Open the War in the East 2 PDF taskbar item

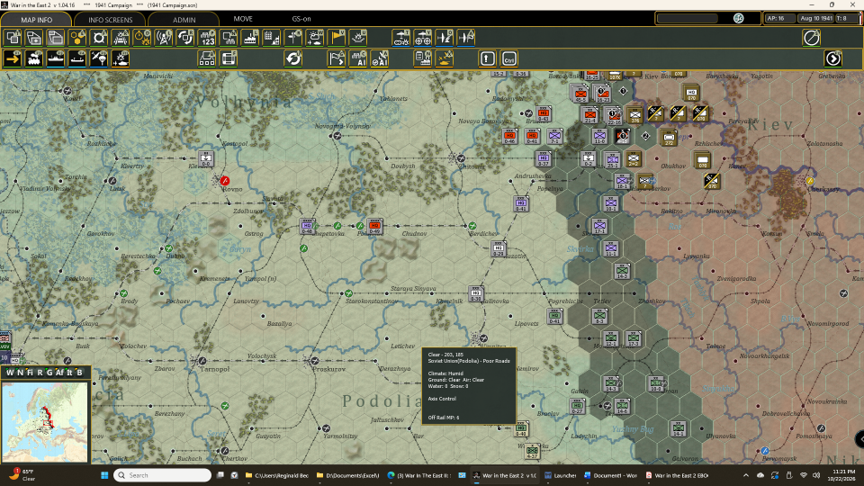coord(677,475)
